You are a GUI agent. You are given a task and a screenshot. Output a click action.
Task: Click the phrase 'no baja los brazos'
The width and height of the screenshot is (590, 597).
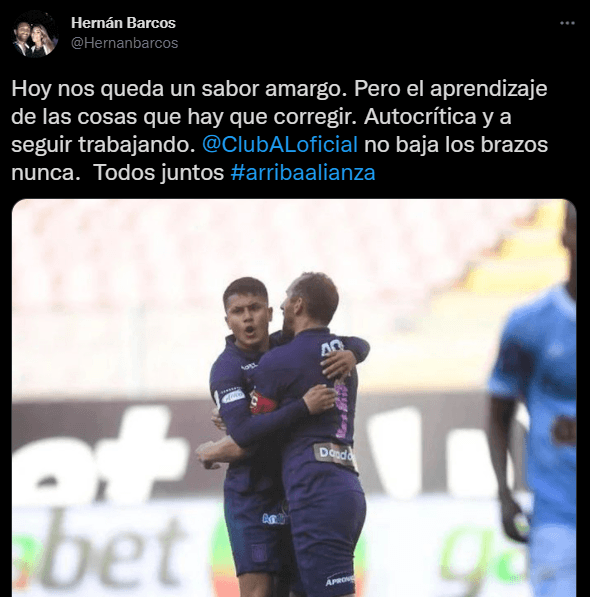point(456,144)
